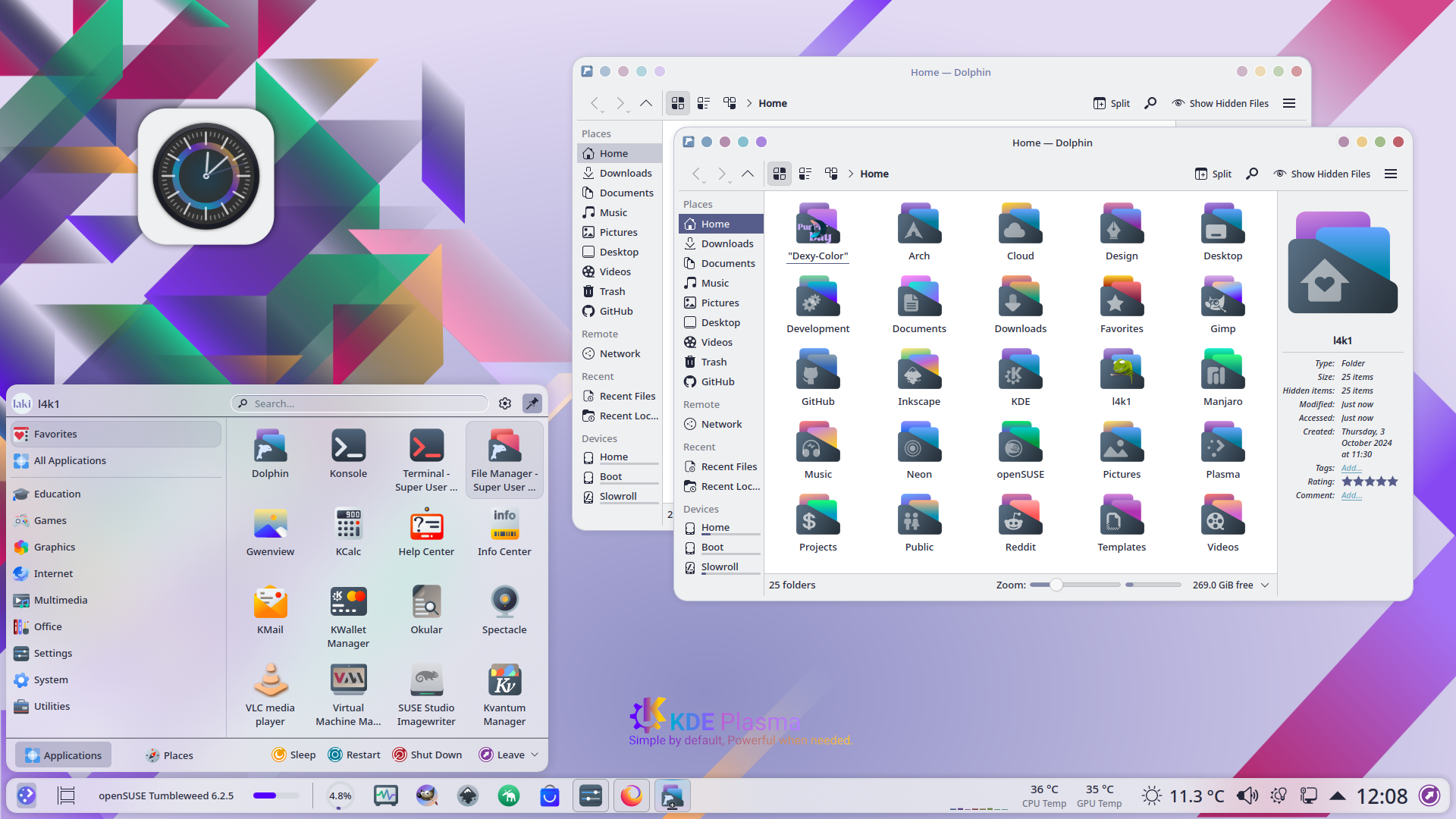
Task: Expand the Leave options chevron
Action: (x=535, y=755)
